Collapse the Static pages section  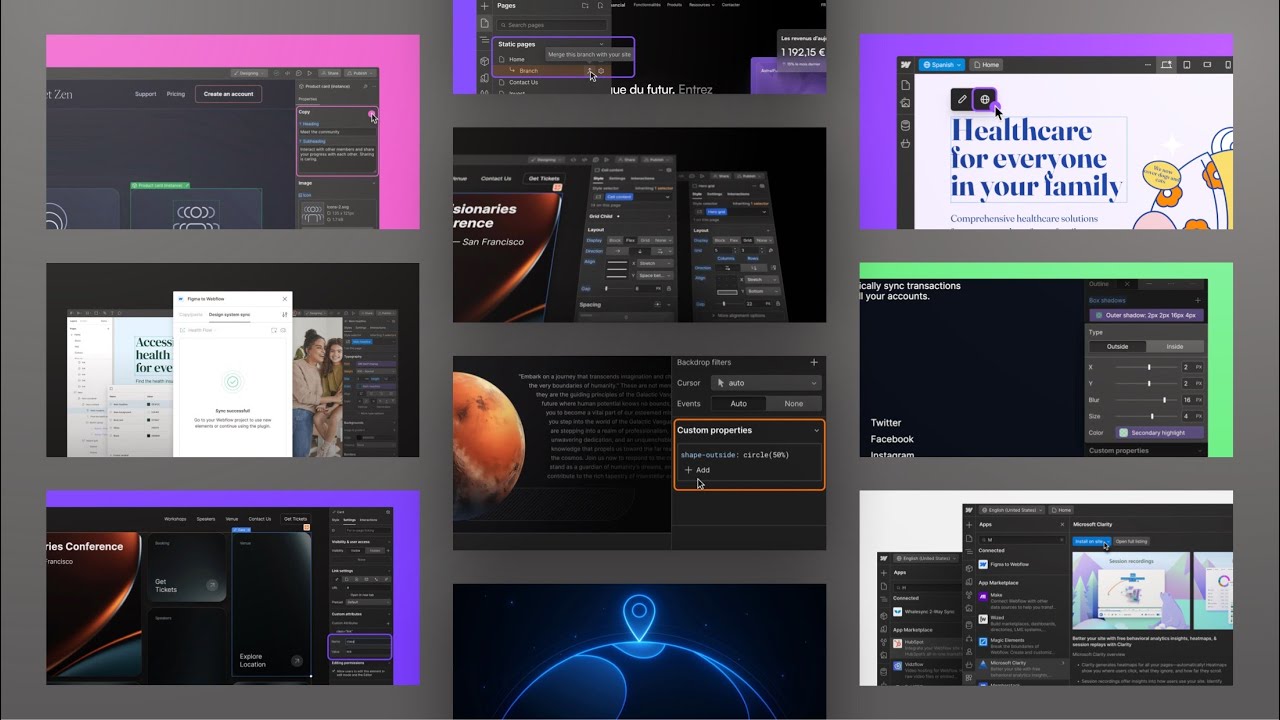(x=600, y=45)
